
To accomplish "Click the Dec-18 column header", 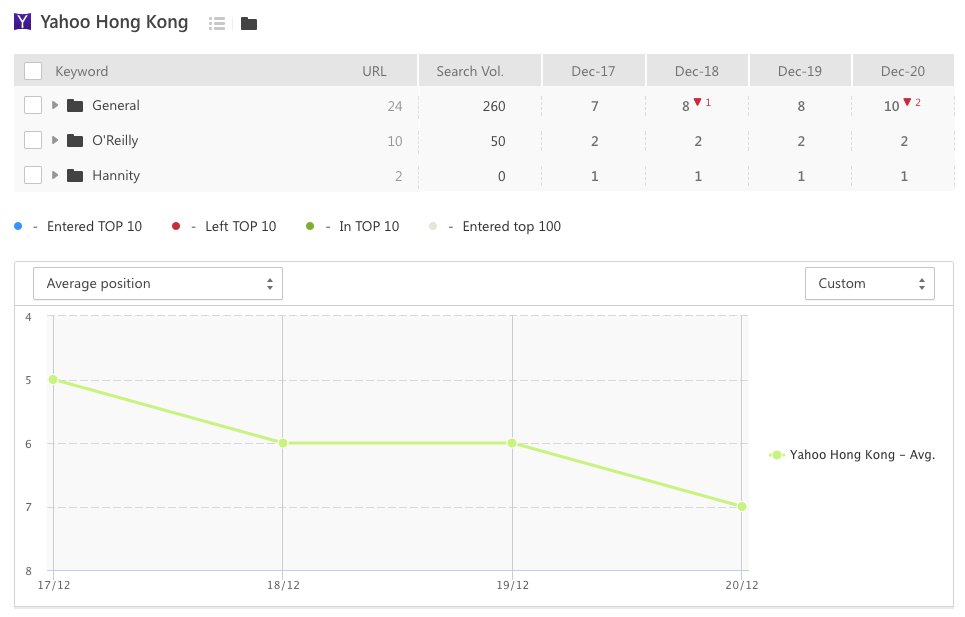I will (697, 71).
